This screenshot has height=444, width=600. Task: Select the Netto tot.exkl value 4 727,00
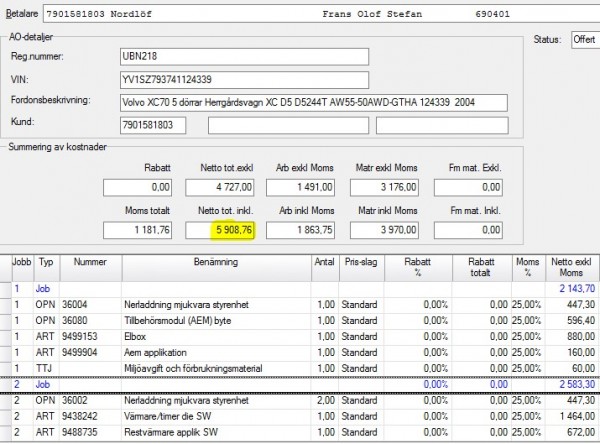[220, 188]
